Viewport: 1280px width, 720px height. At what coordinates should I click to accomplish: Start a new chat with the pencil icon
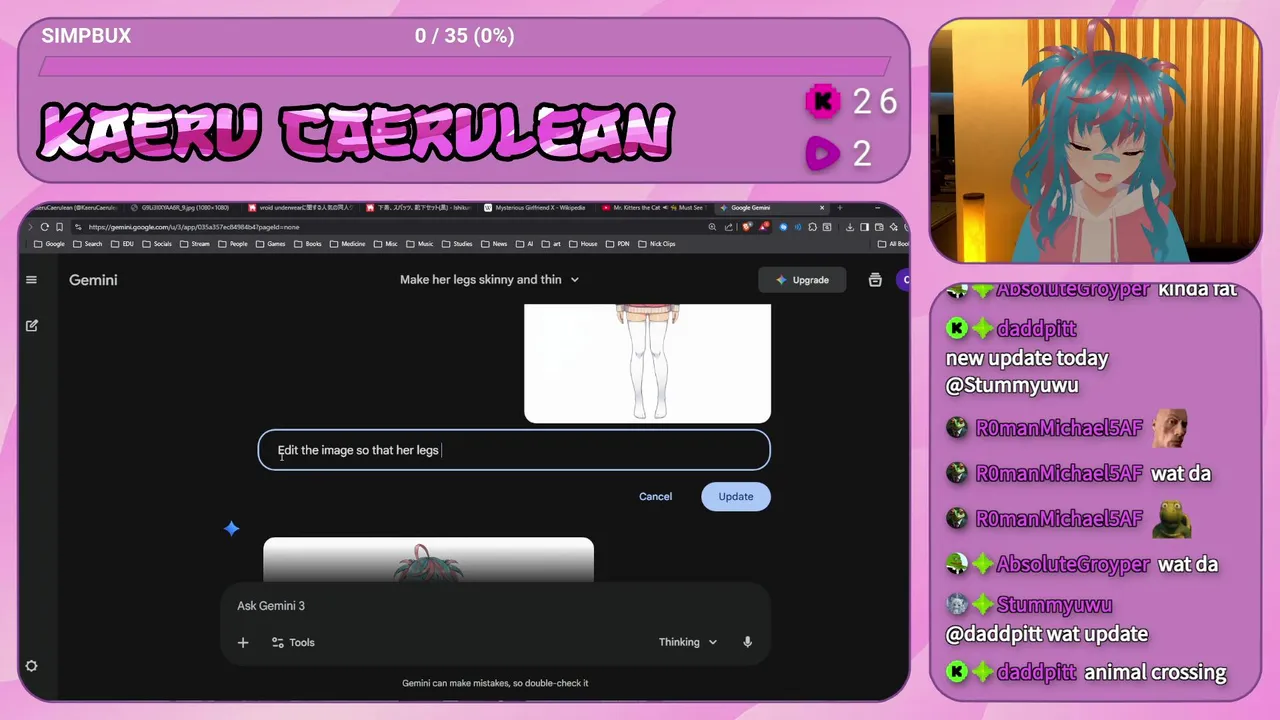[32, 326]
